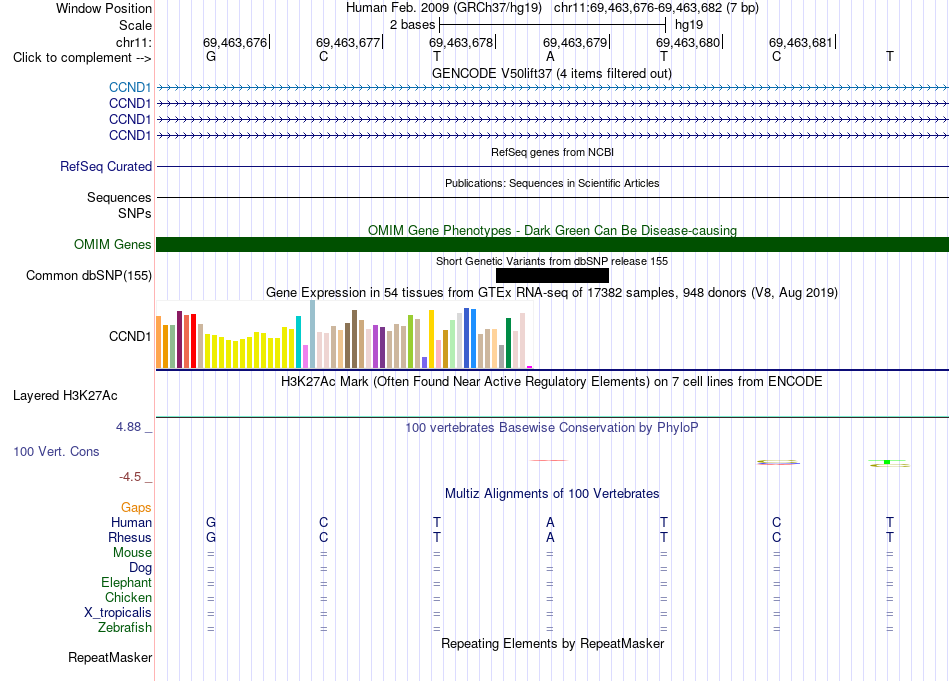The image size is (950, 681).
Task: Click the A base in the Human alignment row
Action: [x=550, y=522]
